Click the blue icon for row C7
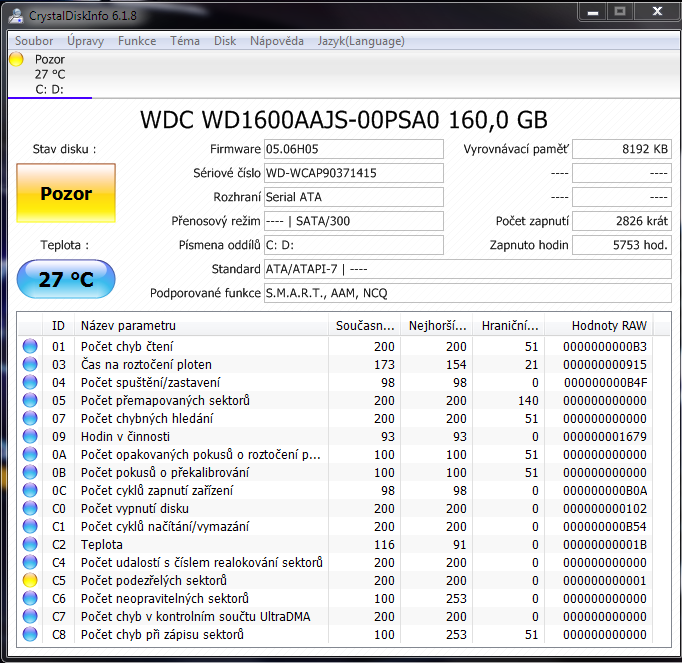Image resolution: width=682 pixels, height=663 pixels. [x=30, y=616]
